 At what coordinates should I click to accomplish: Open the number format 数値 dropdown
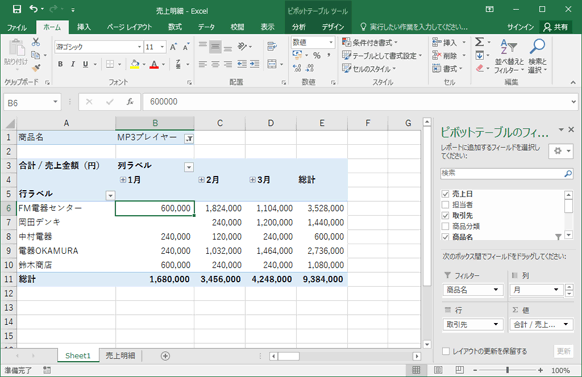(x=331, y=43)
